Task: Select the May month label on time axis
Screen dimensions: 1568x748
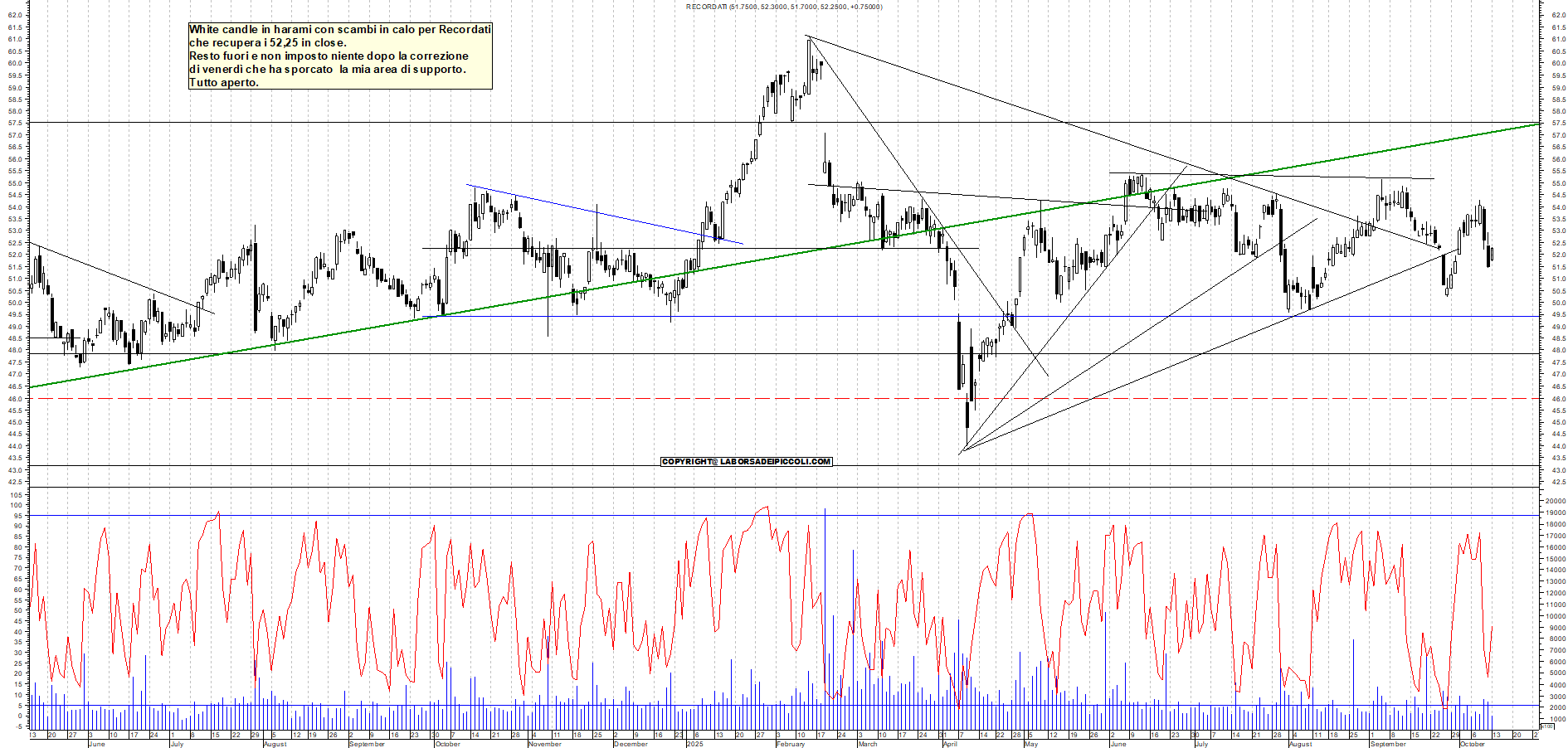Action: 1031,744
